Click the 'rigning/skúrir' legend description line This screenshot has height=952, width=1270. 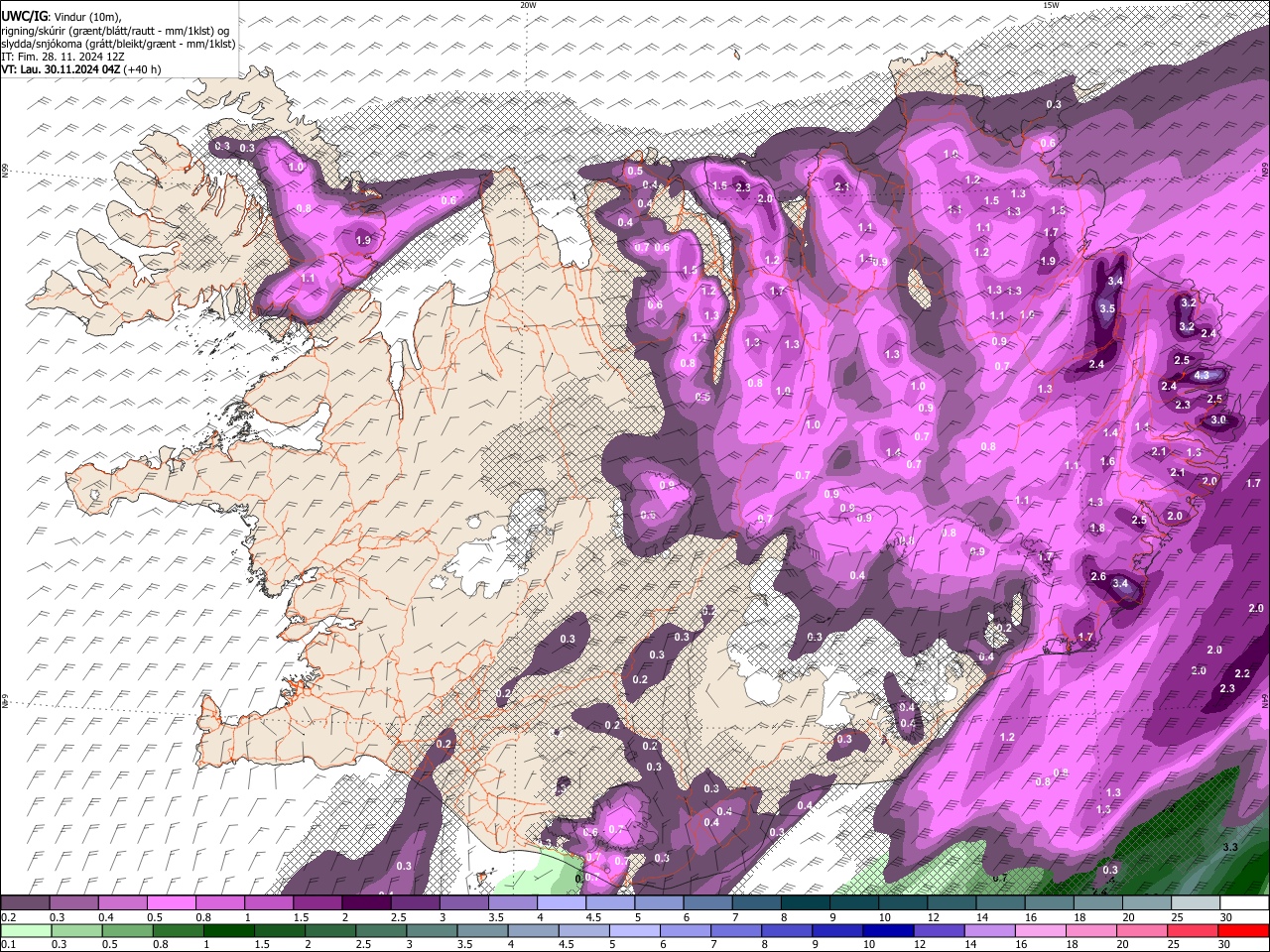click(x=114, y=31)
